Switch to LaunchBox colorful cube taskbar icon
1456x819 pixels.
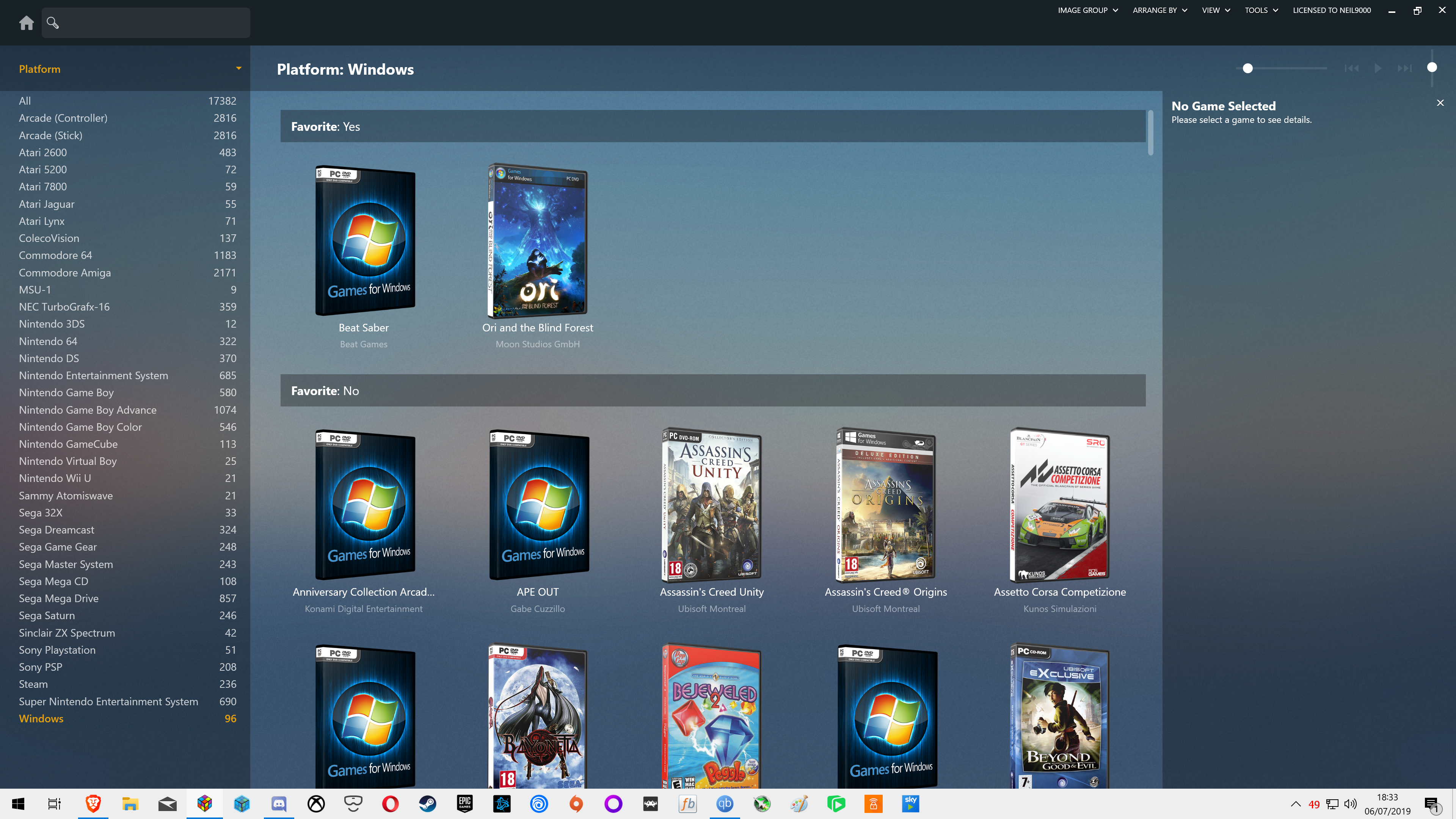pos(205,804)
